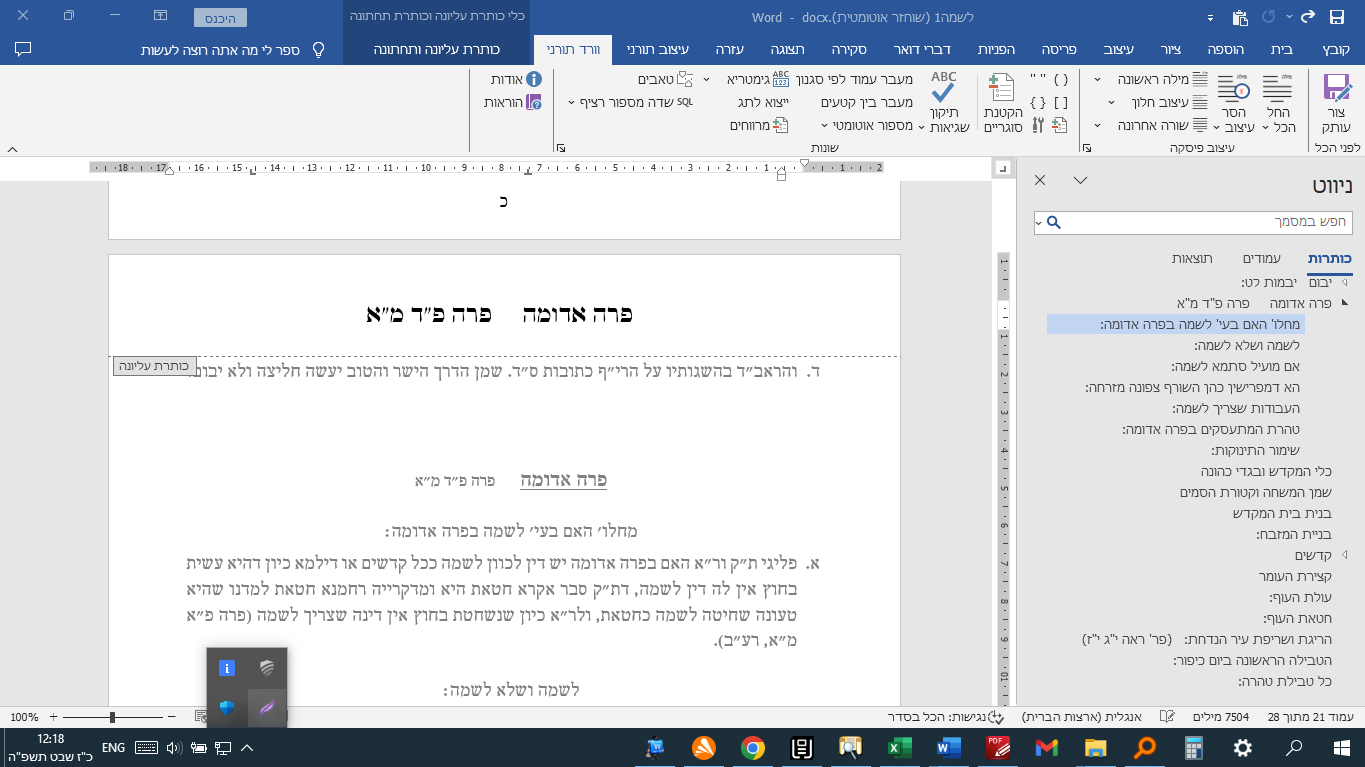This screenshot has width=1365, height=767.
Task: Open Settings gear in the taskbar
Action: click(x=1242, y=747)
